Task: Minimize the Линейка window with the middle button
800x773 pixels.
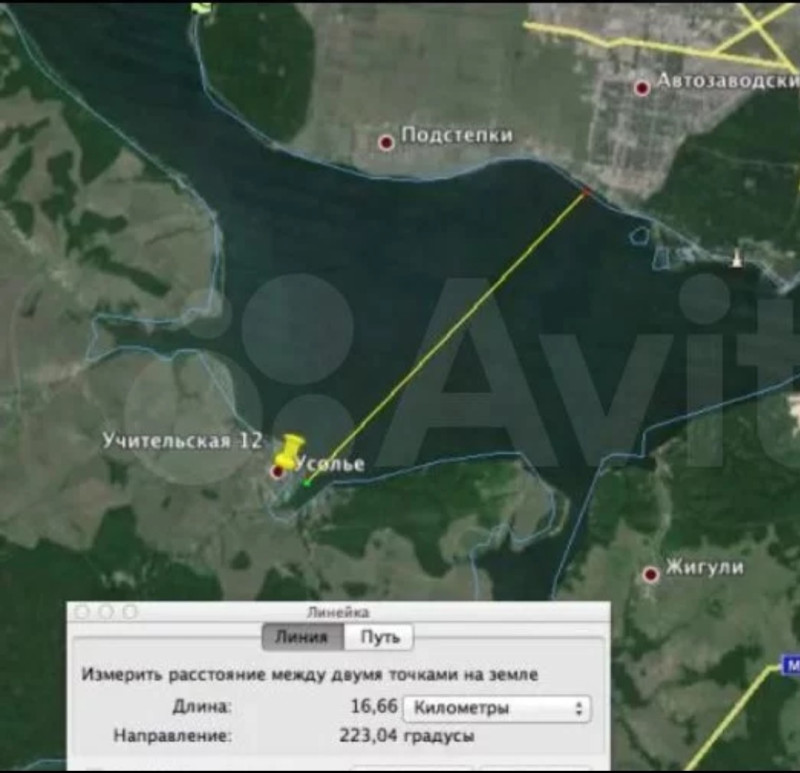Action: click(106, 611)
